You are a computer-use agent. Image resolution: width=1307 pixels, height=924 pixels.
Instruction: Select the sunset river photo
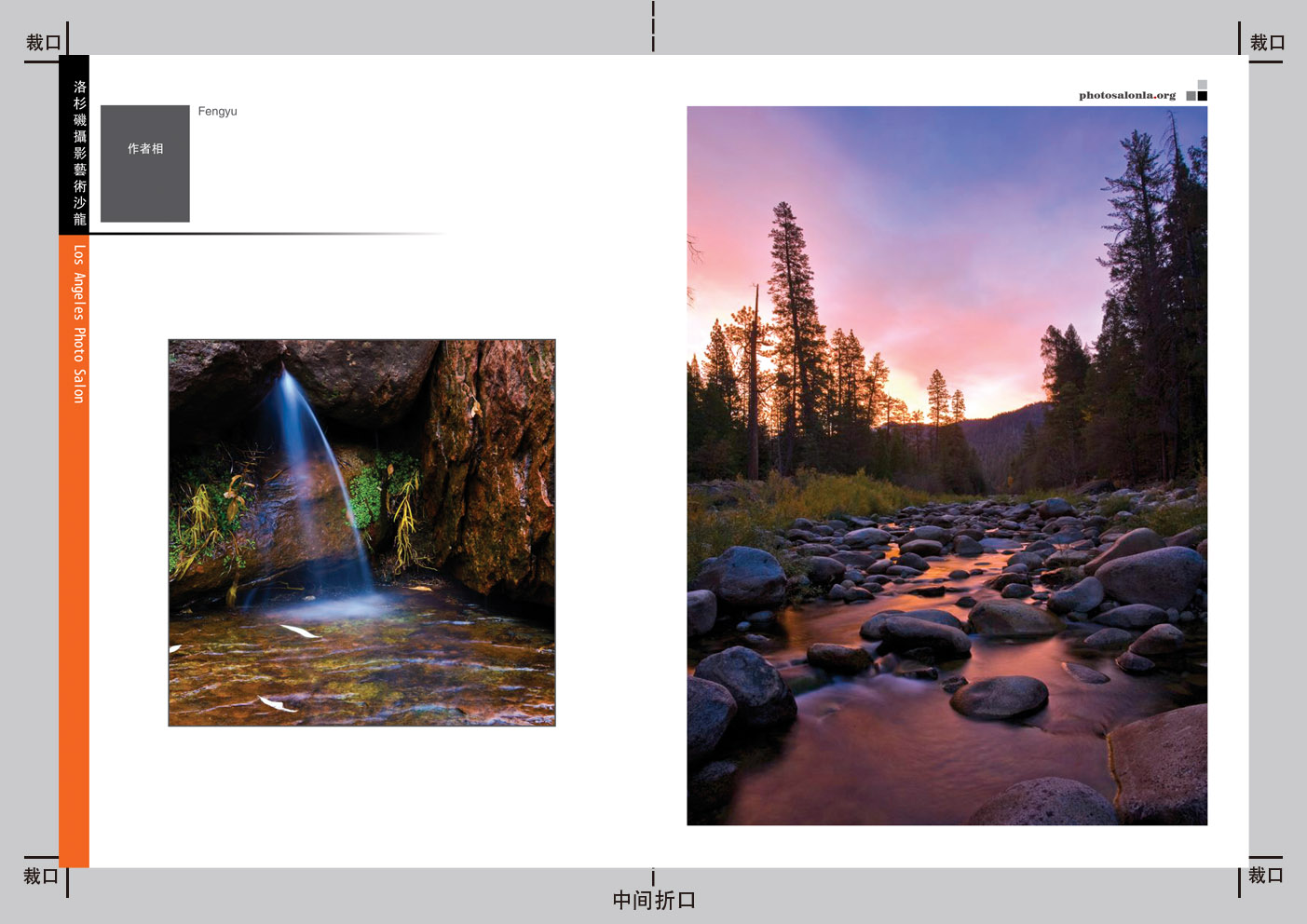click(x=946, y=466)
